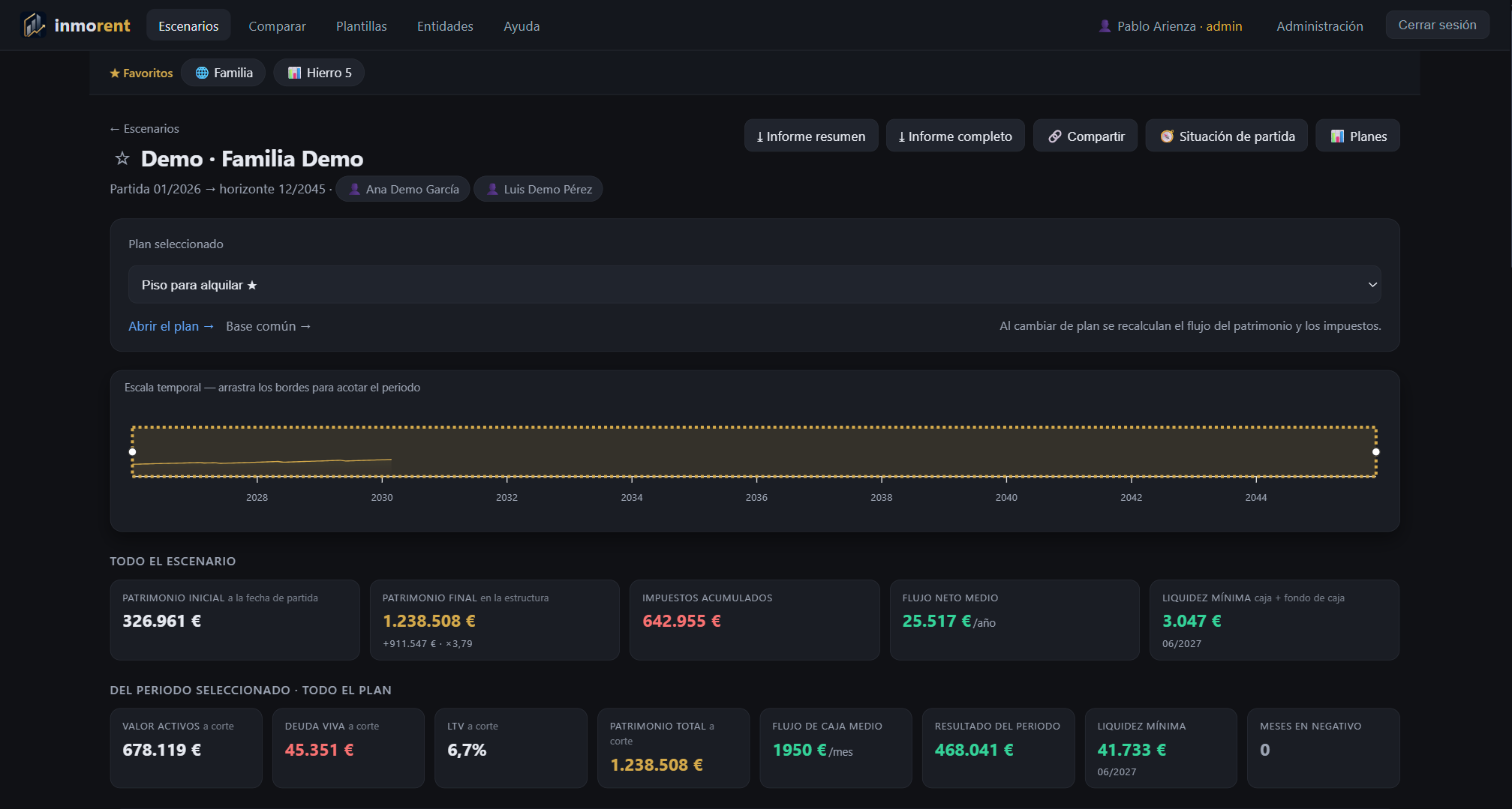Image resolution: width=1512 pixels, height=809 pixels.
Task: Click the Impuestos acumulados value 642.955 €
Action: (682, 620)
